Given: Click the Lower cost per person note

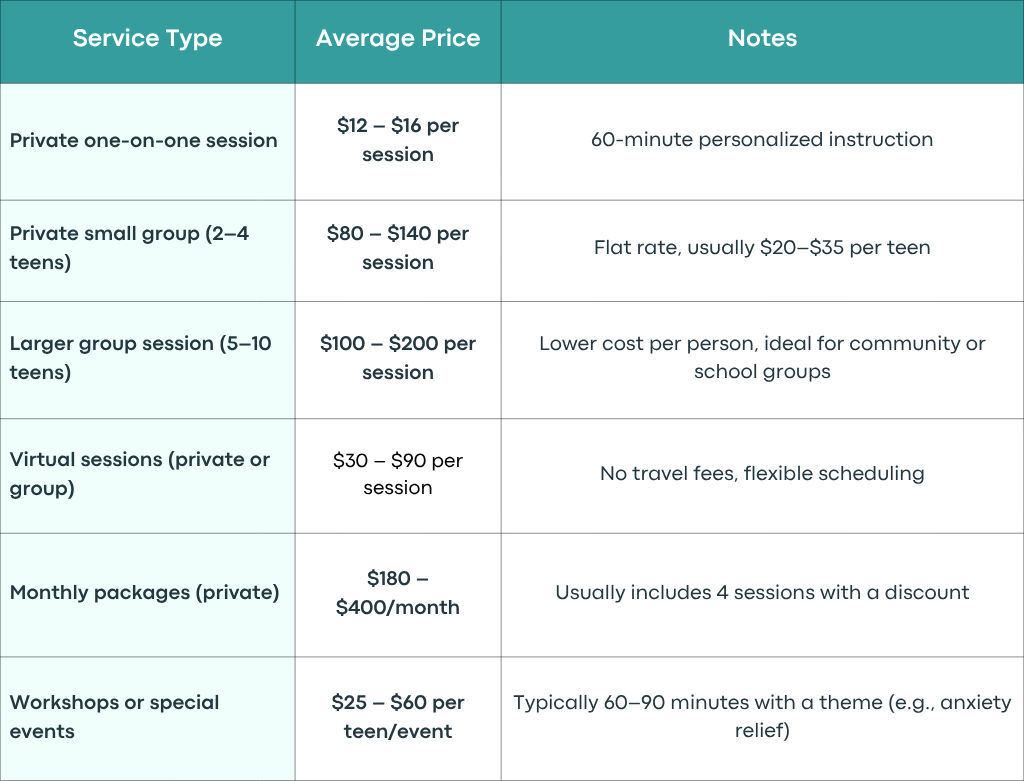Looking at the screenshot, I should (762, 357).
